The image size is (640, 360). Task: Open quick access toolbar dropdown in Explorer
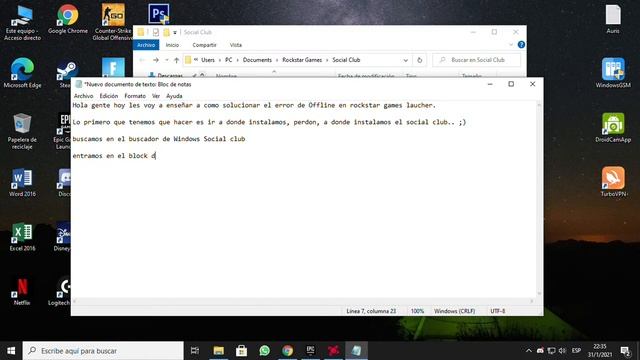175,32
